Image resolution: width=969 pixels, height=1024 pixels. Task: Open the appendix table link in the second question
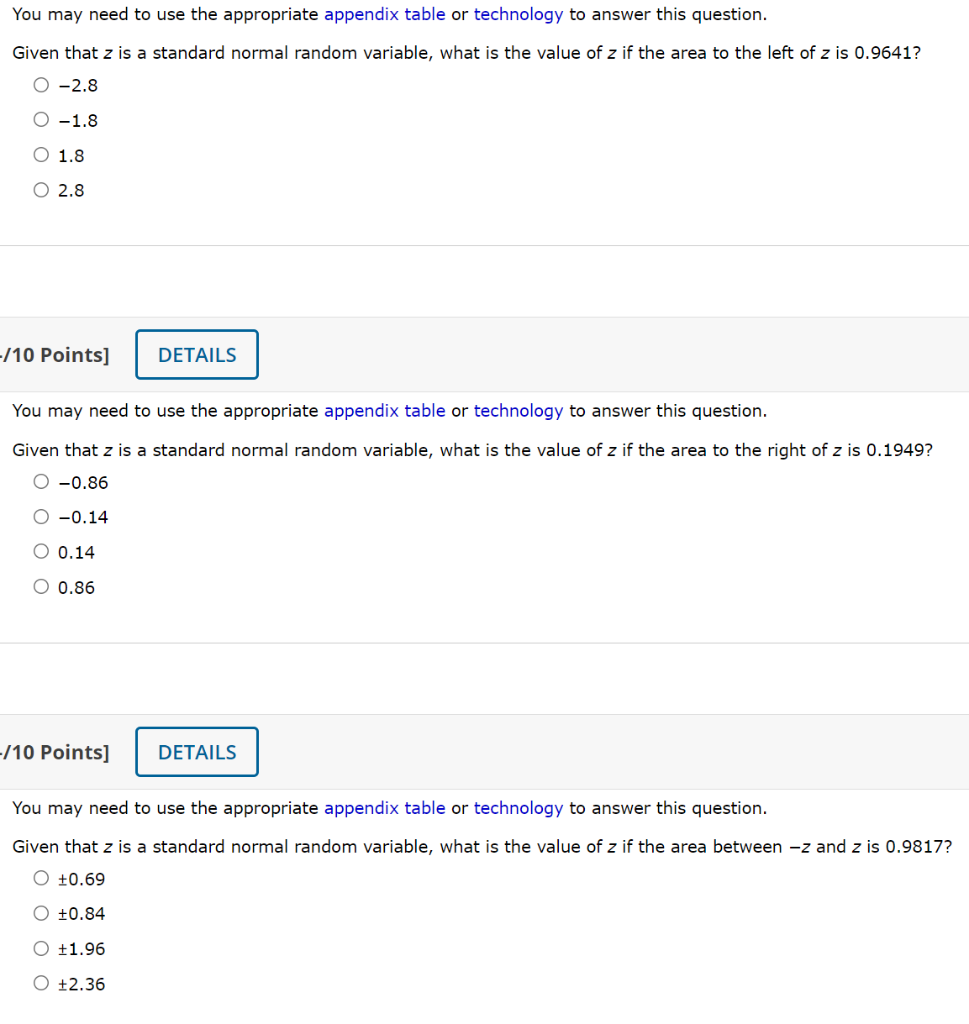(384, 411)
